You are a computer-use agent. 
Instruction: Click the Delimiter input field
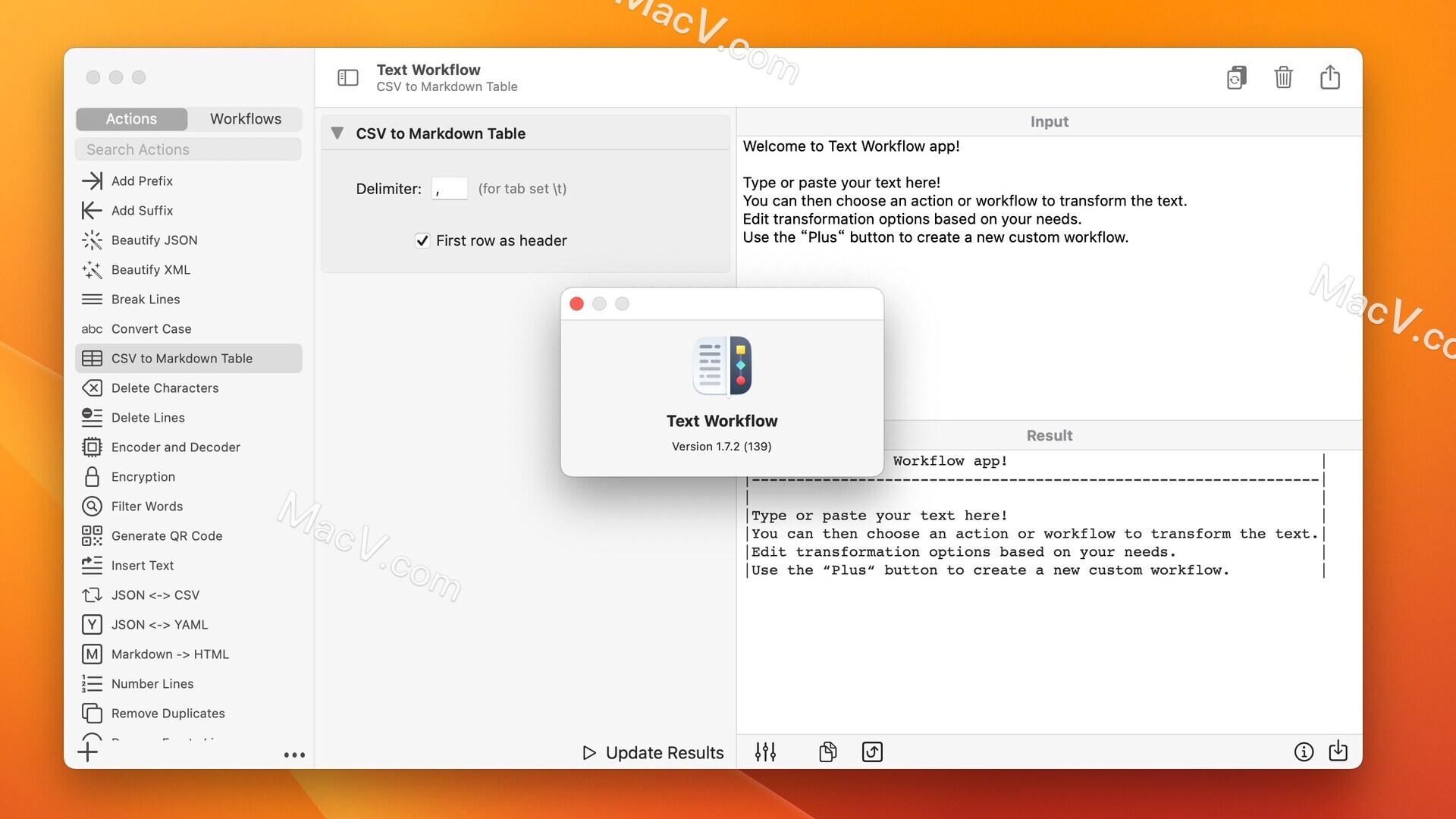(x=449, y=189)
